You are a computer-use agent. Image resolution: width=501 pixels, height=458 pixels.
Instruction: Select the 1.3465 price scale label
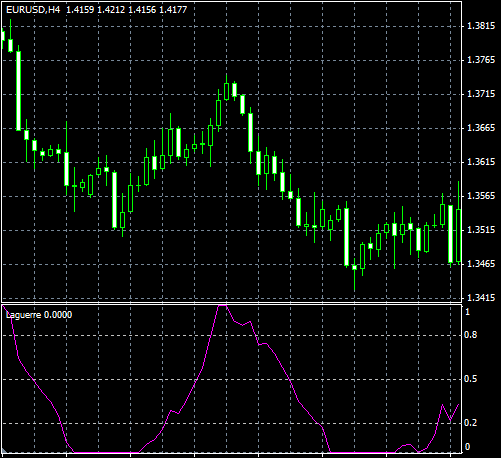pyautogui.click(x=481, y=264)
